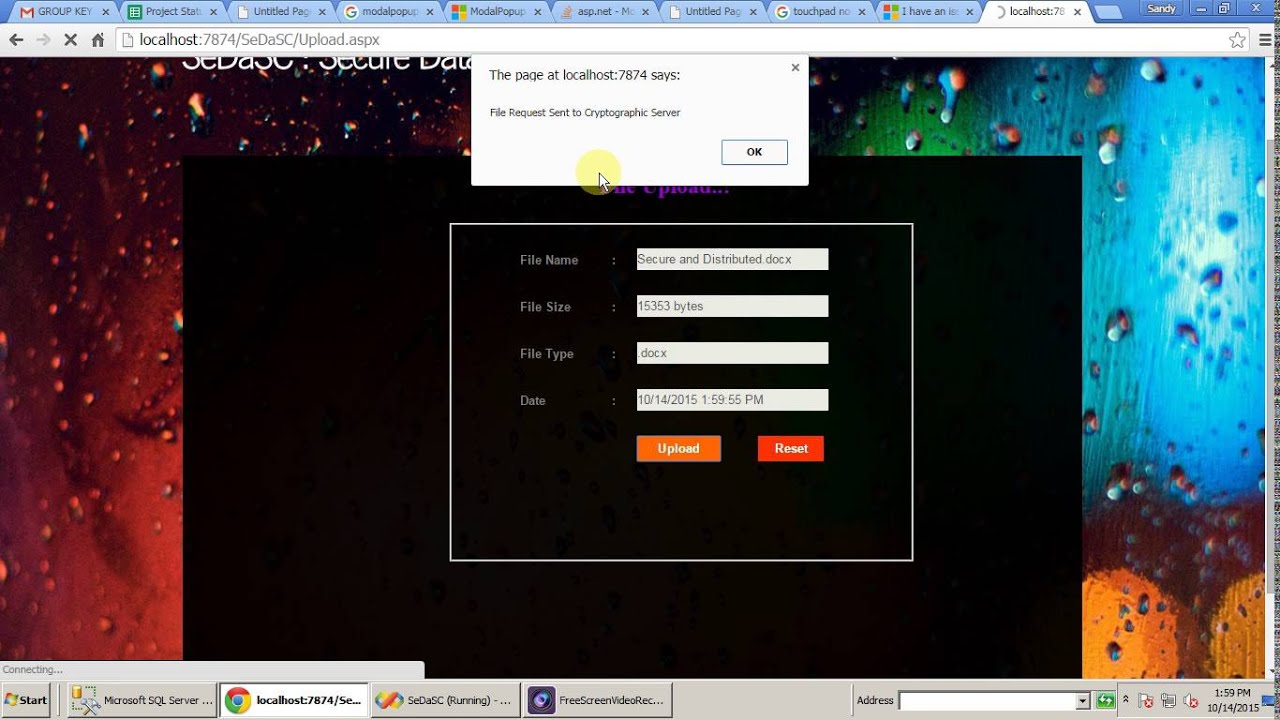Image resolution: width=1280 pixels, height=720 pixels.
Task: Click the orange Upload button
Action: click(678, 449)
